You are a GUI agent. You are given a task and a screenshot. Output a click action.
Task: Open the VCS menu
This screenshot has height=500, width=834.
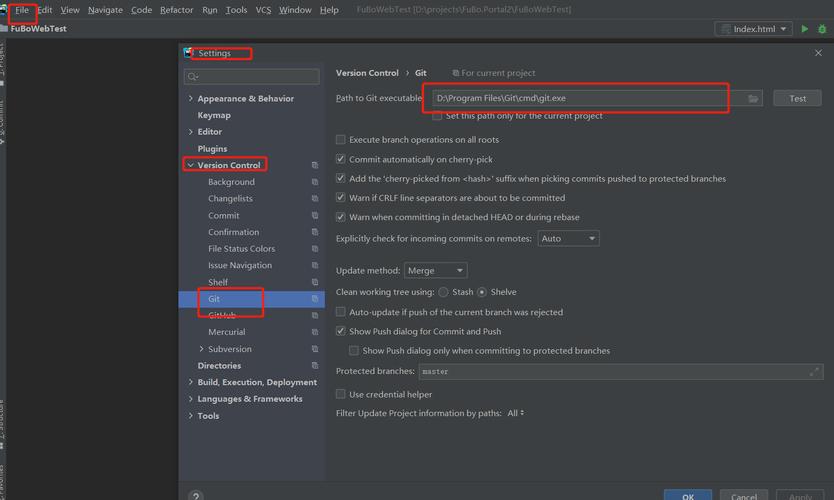(x=263, y=10)
